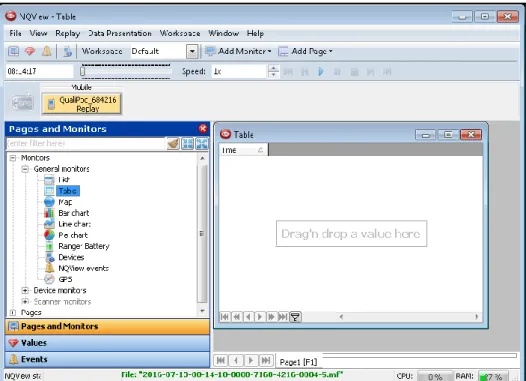Click the filter text field

click(86, 144)
